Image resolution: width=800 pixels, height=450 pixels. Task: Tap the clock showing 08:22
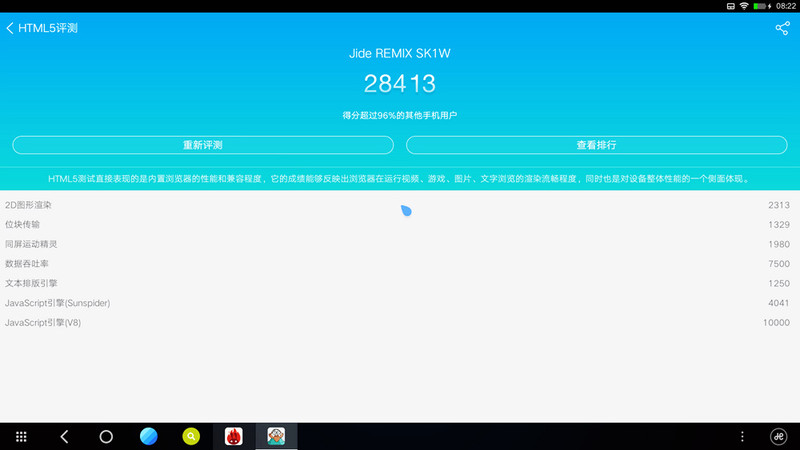[x=786, y=6]
